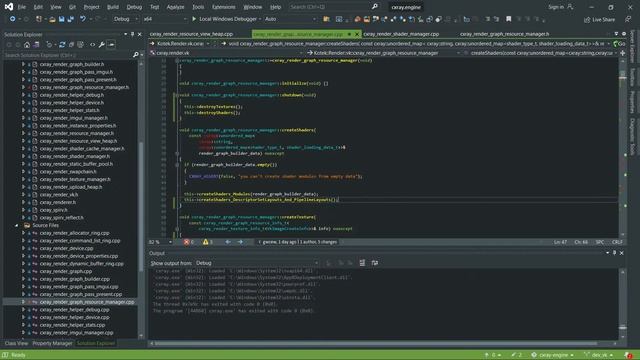The width and height of the screenshot is (640, 360).
Task: Click the Collapse All icon in Solution Explorer
Action: click(71, 44)
